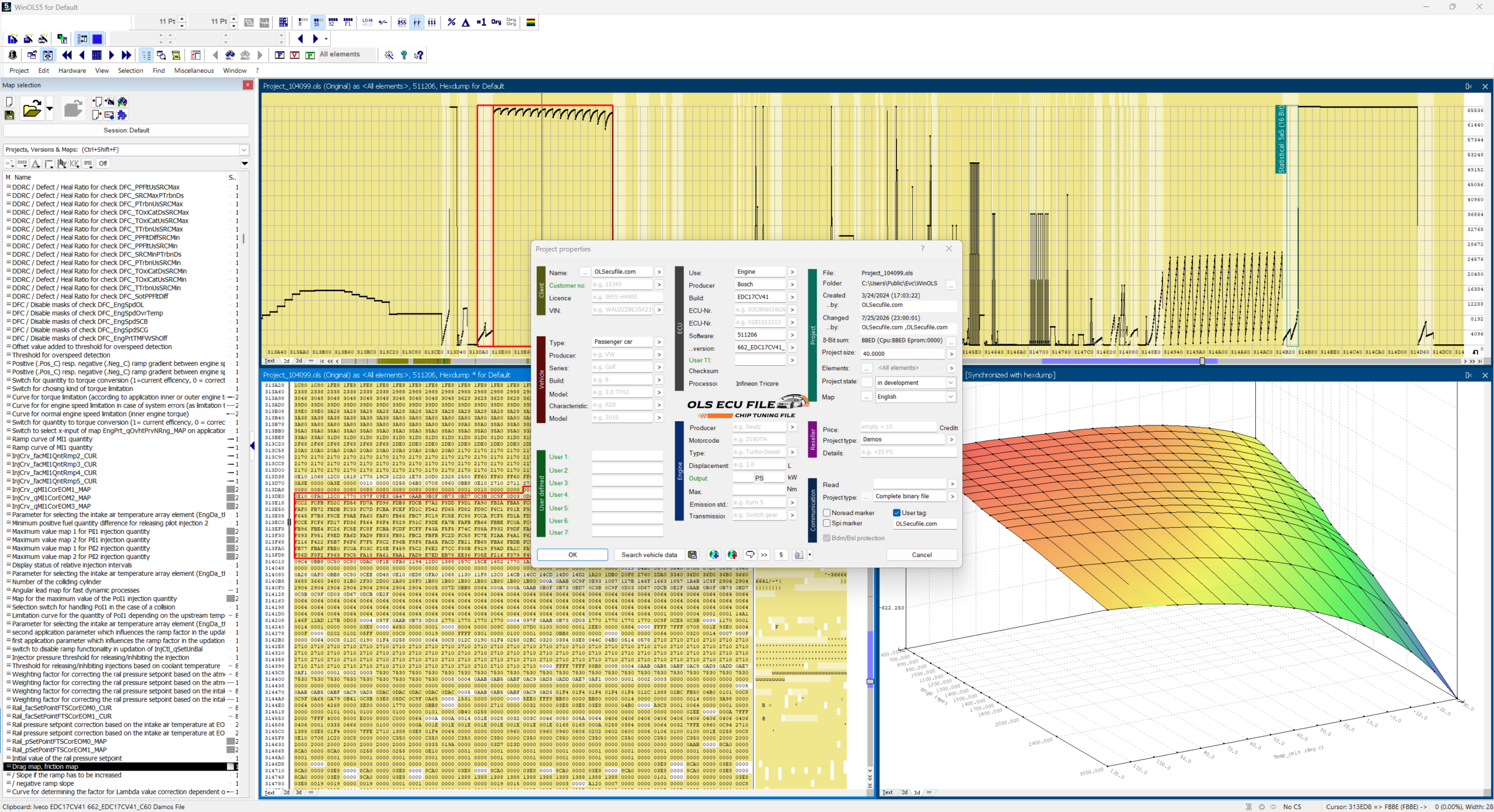
Task: Click the rainbow color display icon
Action: [x=531, y=22]
